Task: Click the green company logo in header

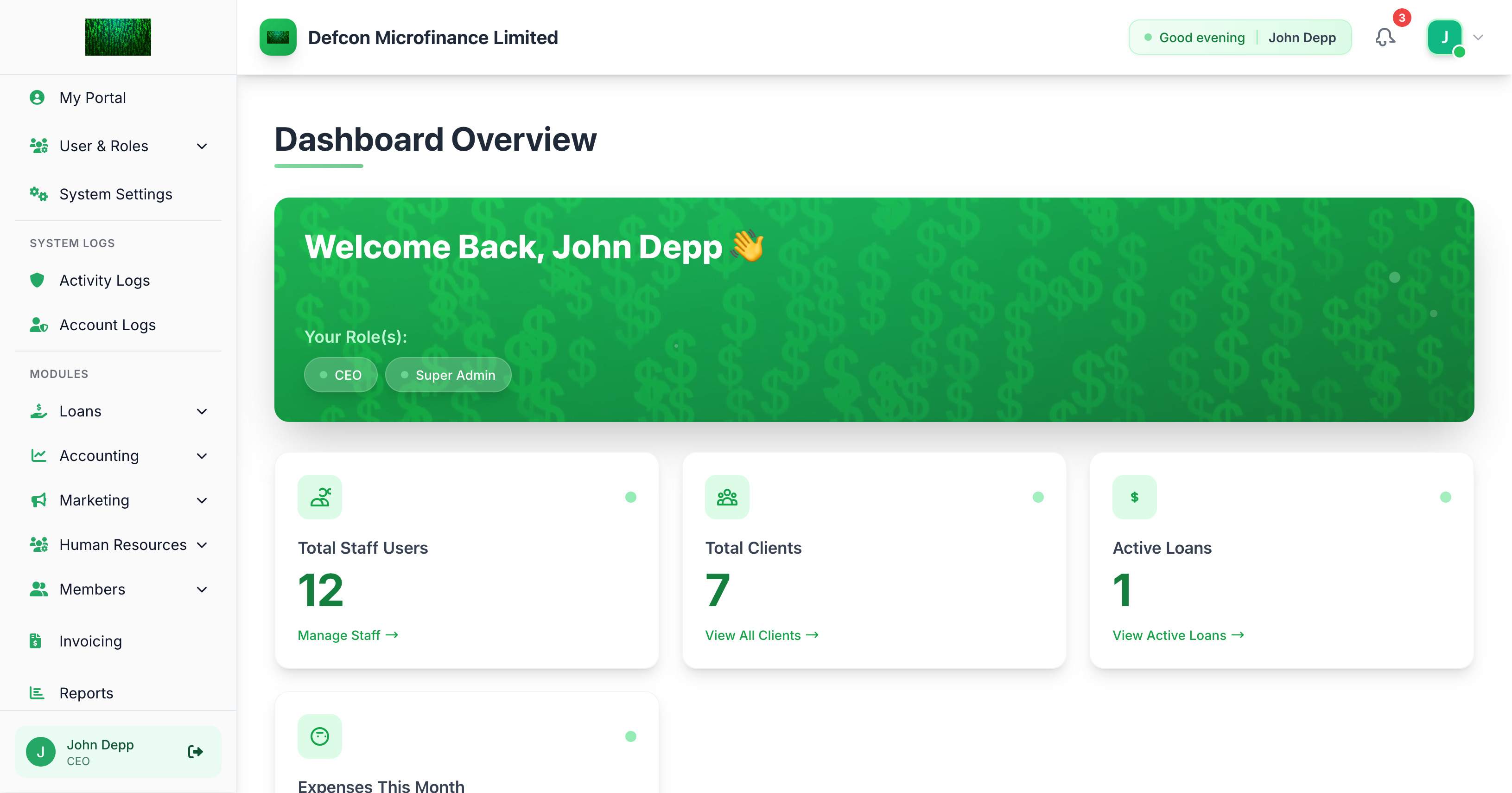Action: coord(278,38)
